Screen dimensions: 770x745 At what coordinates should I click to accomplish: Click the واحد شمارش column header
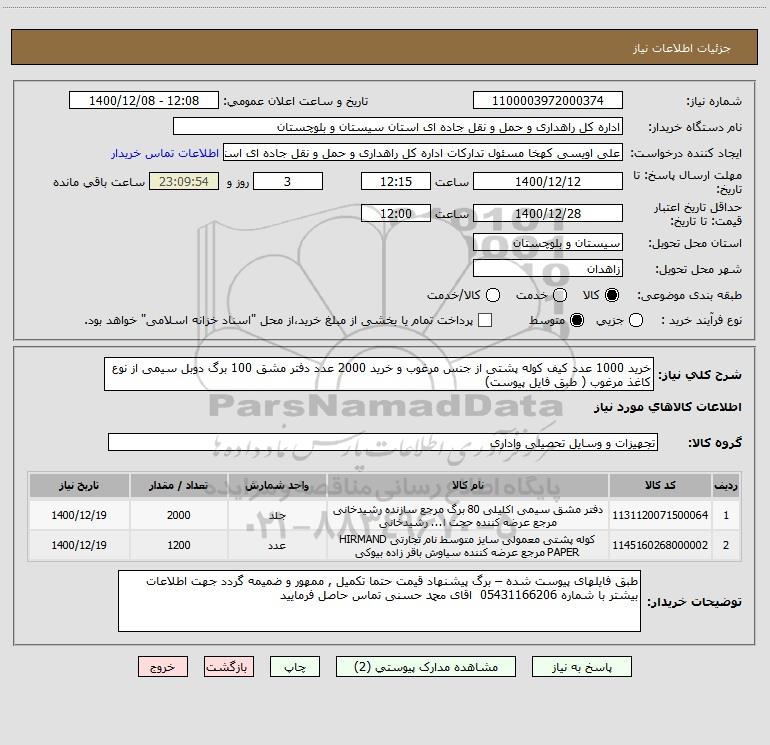click(x=277, y=485)
